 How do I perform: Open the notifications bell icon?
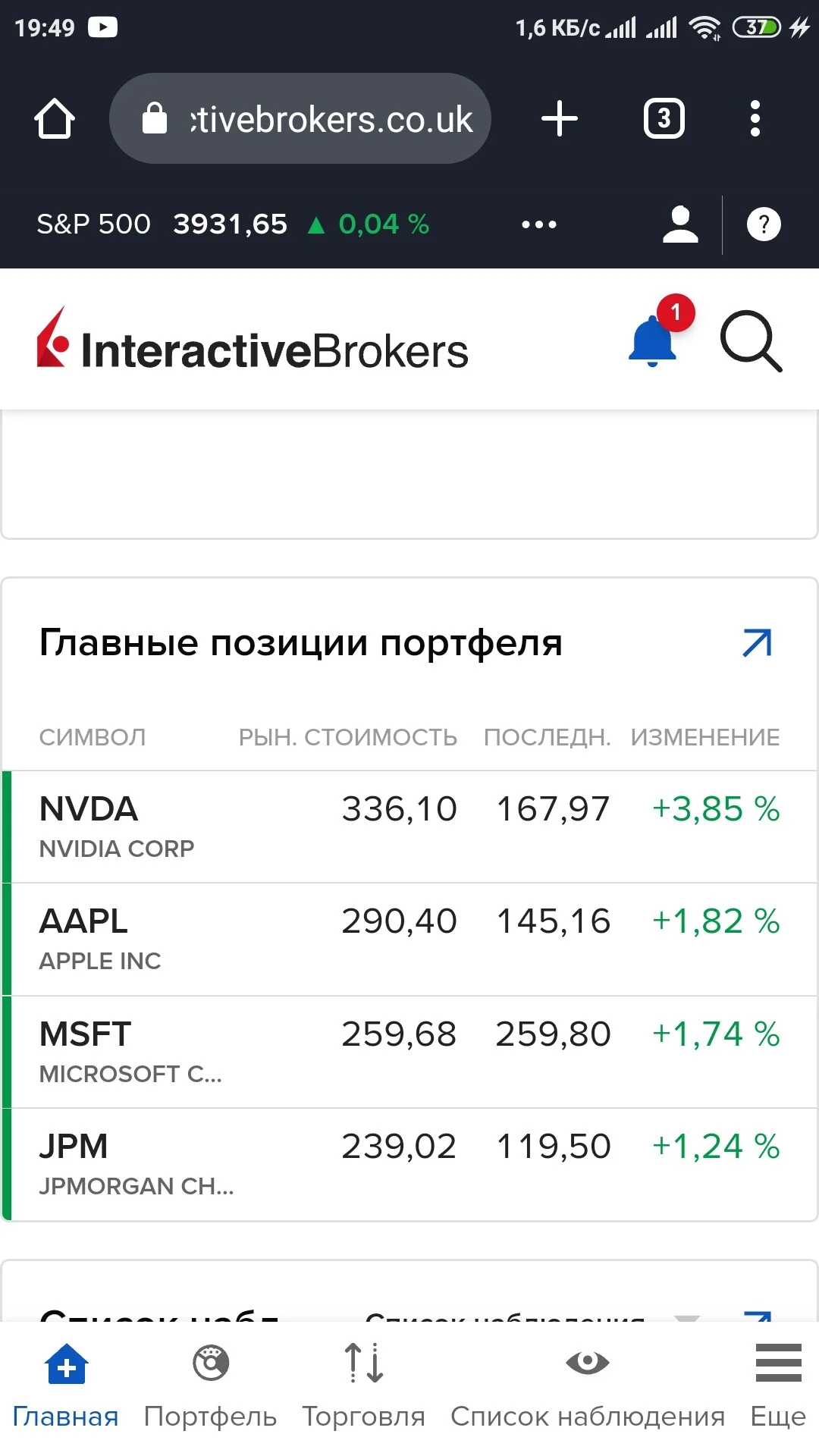[654, 340]
